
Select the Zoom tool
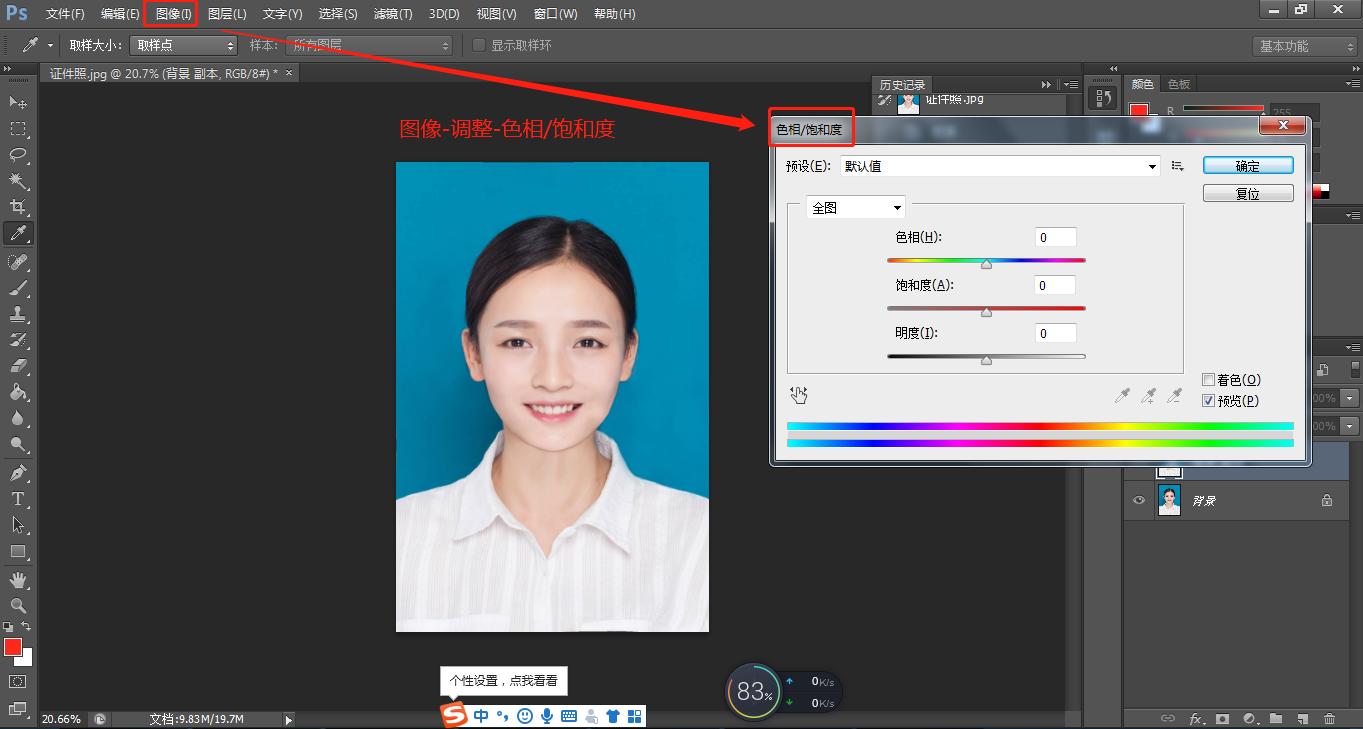coord(18,606)
